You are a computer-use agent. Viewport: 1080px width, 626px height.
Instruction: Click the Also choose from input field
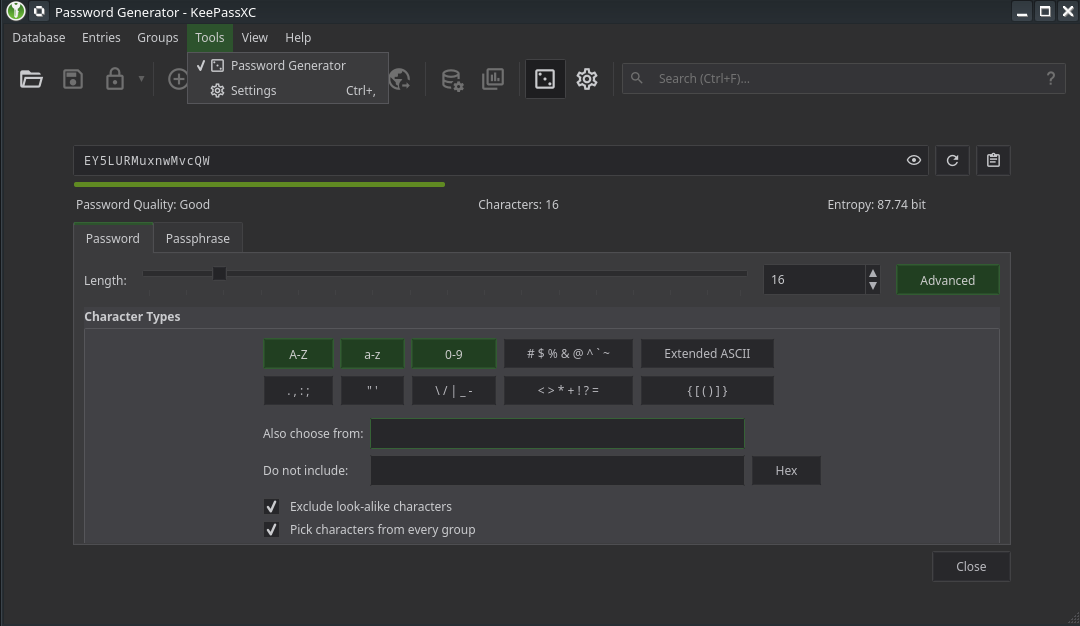557,434
